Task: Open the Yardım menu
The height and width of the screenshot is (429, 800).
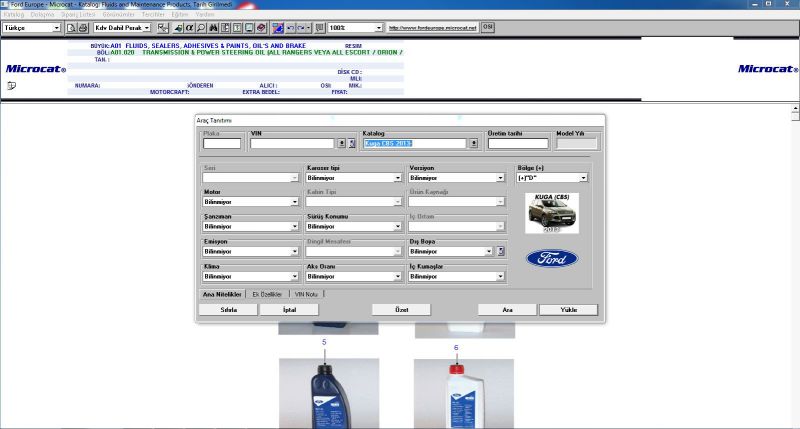Action: pos(205,15)
